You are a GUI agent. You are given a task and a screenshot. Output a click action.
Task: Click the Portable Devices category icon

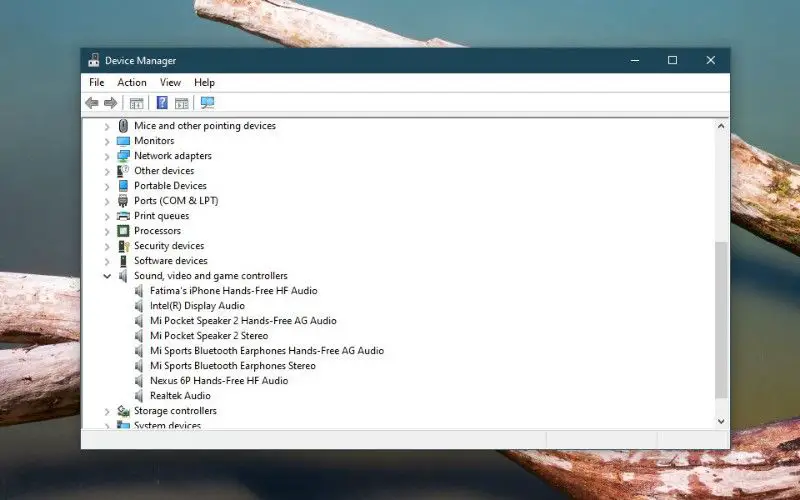(123, 186)
